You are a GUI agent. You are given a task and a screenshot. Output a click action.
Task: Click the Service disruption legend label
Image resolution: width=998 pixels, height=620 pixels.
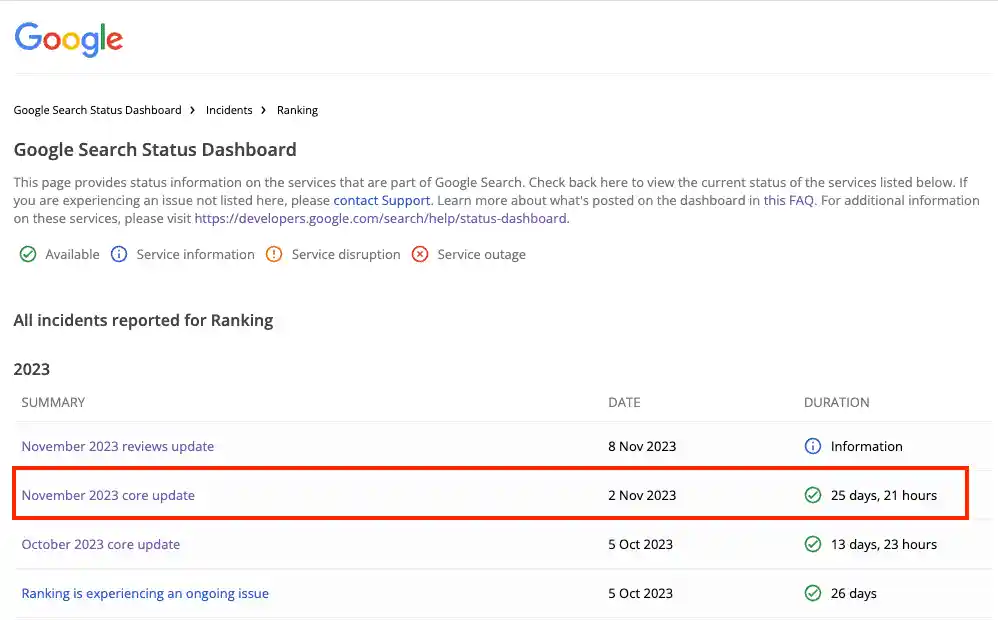point(346,255)
